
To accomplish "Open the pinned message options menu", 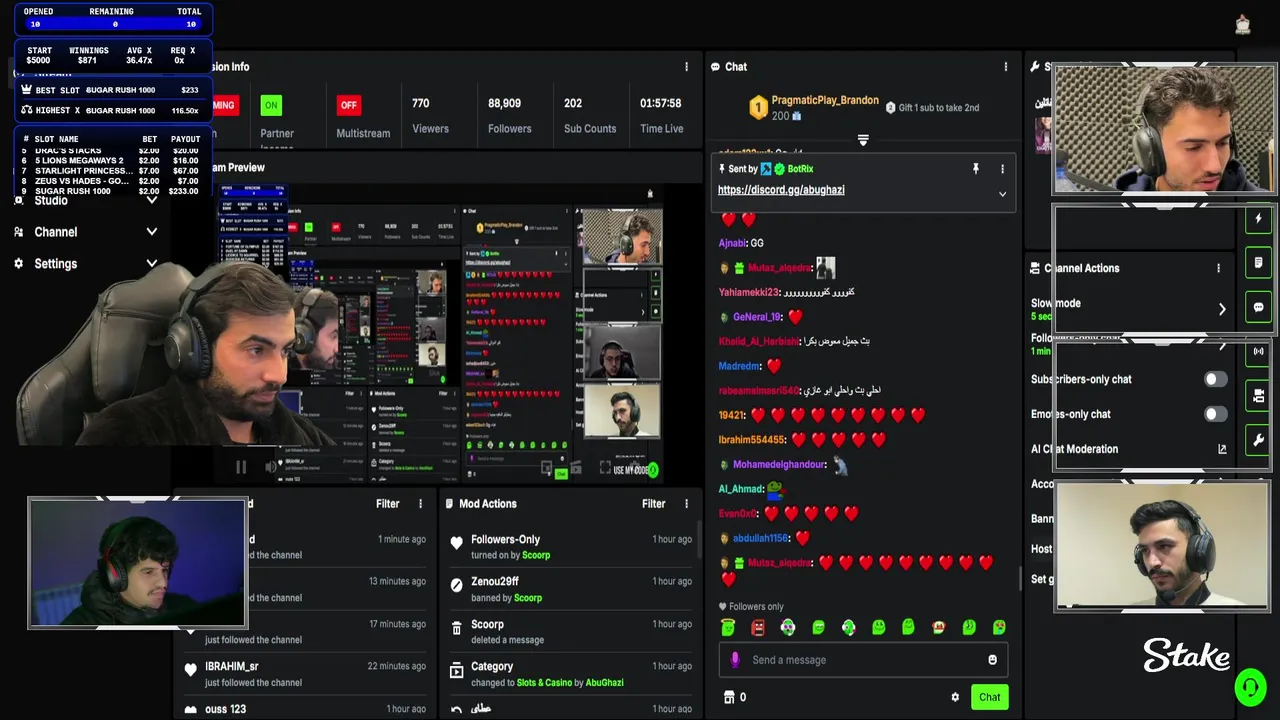I will coord(1002,169).
